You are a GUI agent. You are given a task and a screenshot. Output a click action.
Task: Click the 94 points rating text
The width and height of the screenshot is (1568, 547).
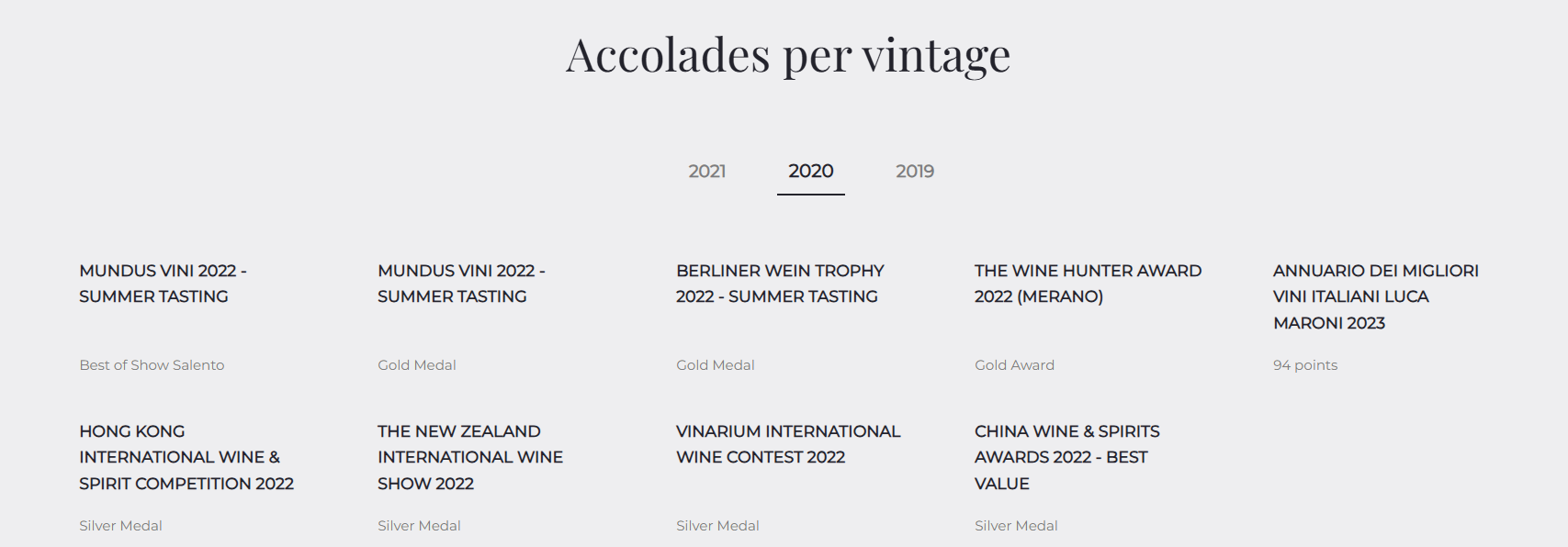click(1305, 365)
